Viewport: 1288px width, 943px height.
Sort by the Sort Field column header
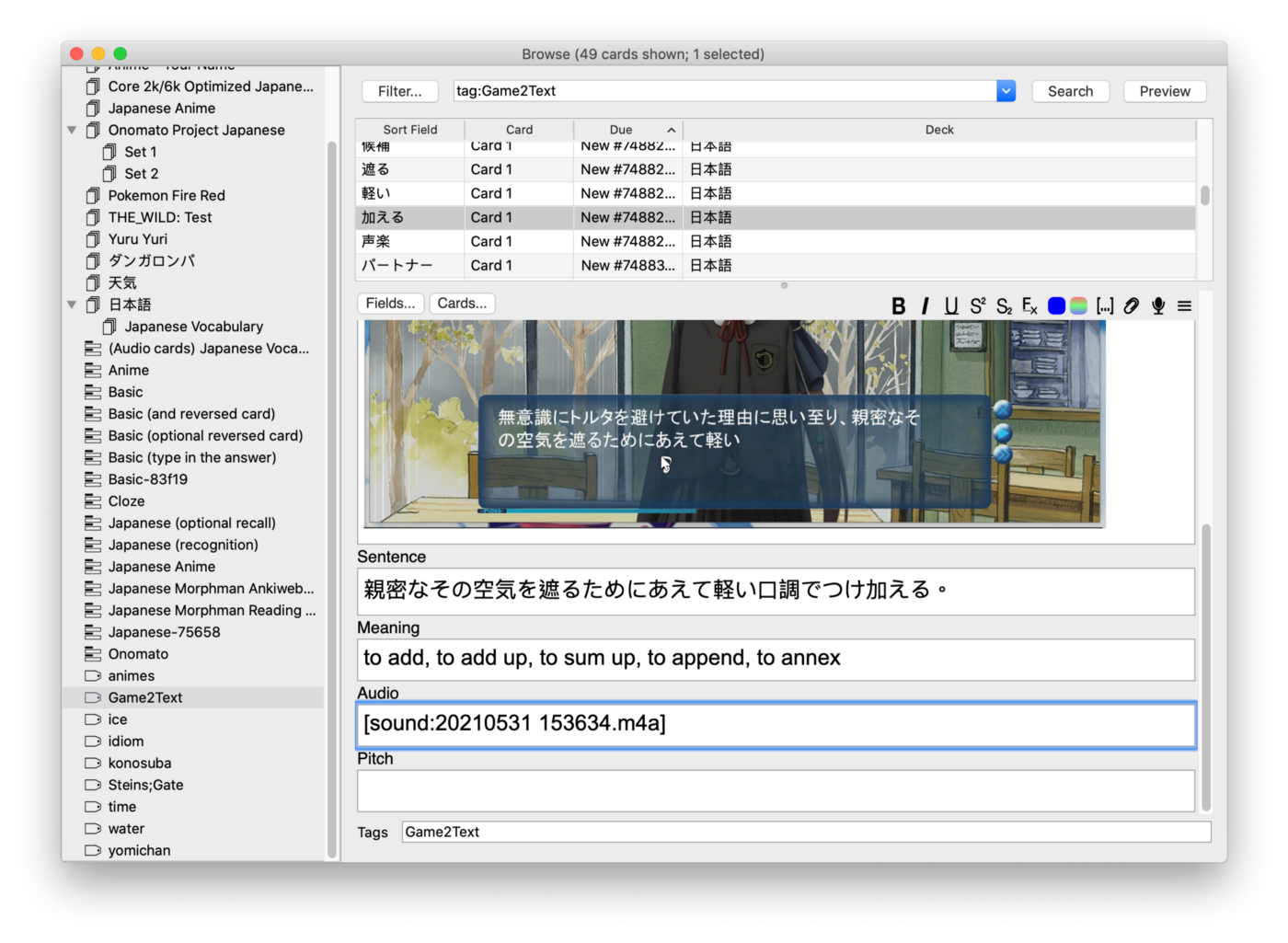(x=410, y=130)
